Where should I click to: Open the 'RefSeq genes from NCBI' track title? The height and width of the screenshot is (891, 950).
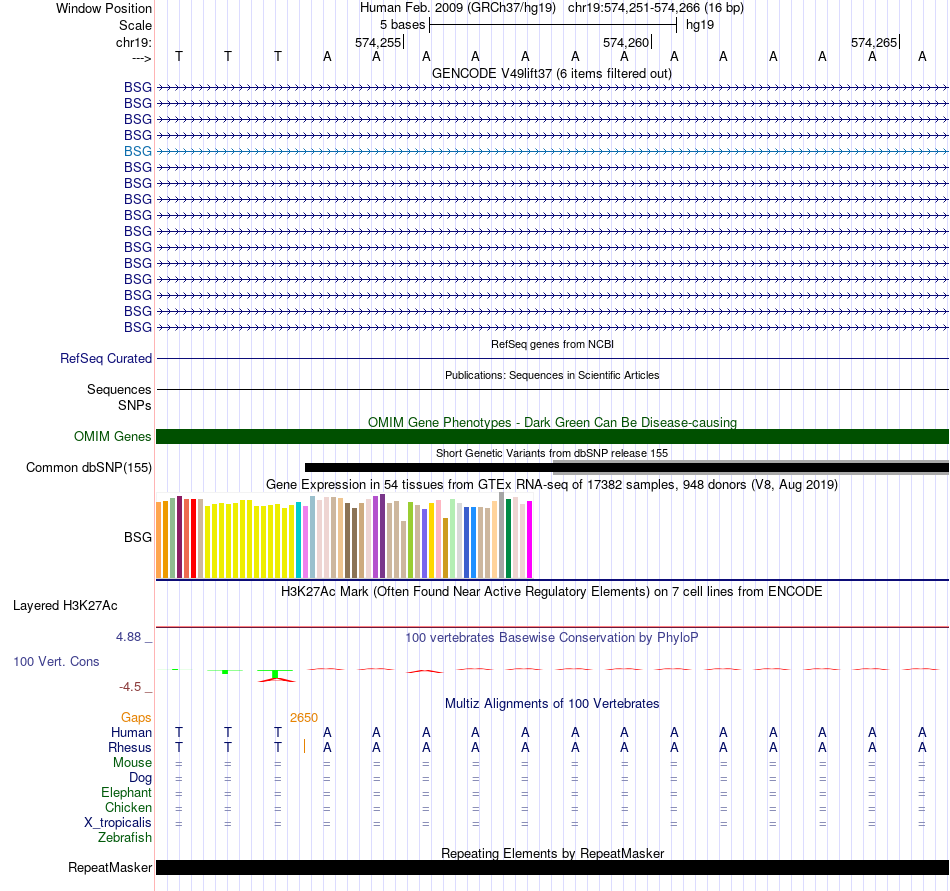(x=552, y=344)
